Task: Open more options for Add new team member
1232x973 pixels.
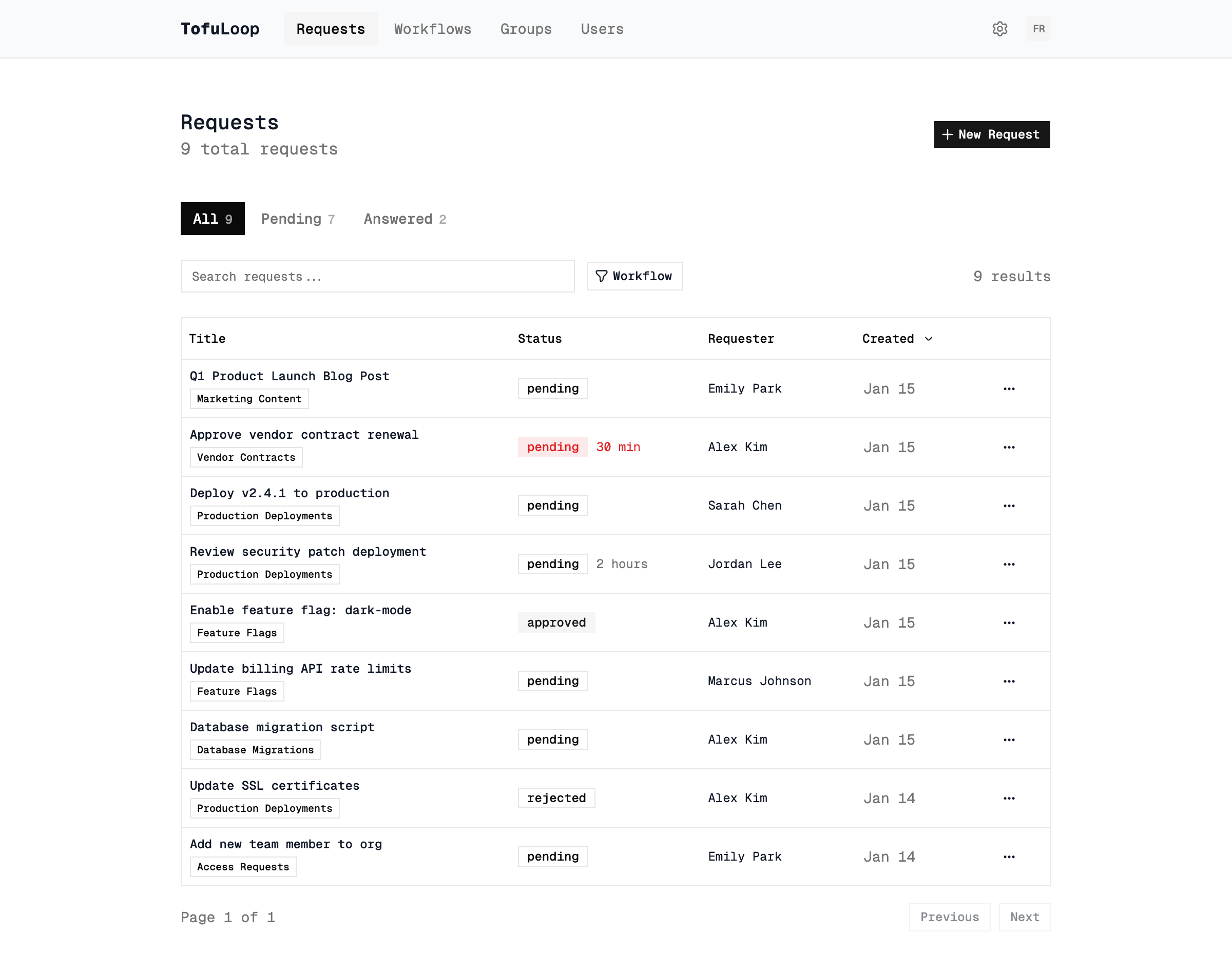Action: point(1009,857)
